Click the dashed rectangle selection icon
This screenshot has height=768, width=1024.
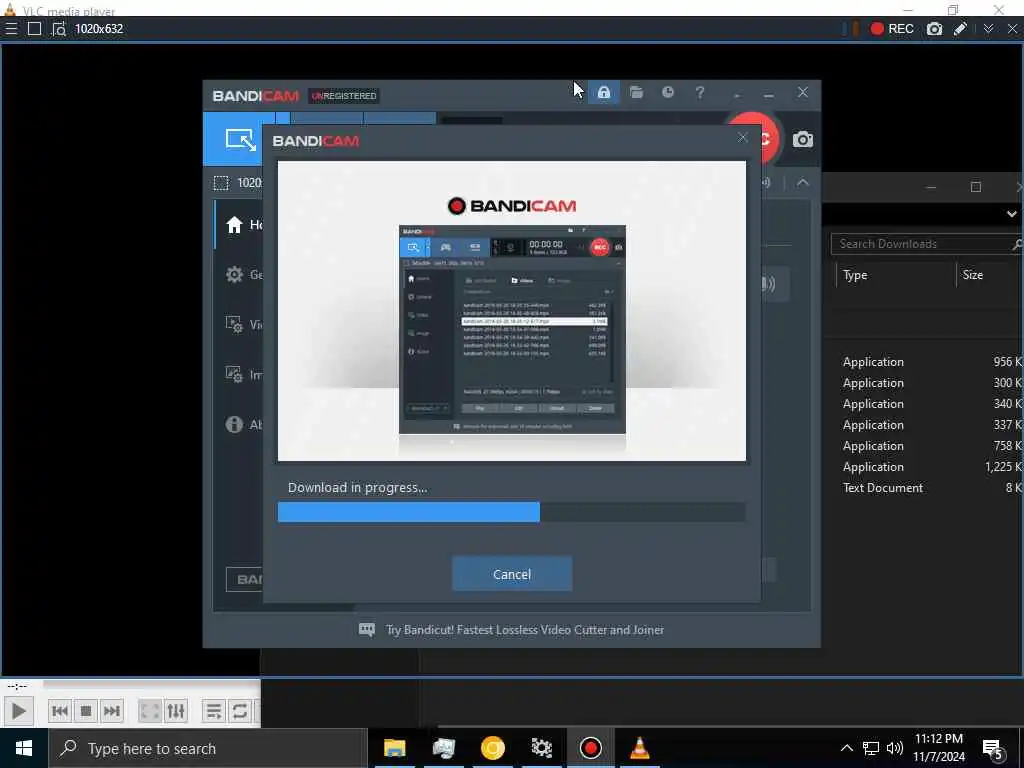221,183
